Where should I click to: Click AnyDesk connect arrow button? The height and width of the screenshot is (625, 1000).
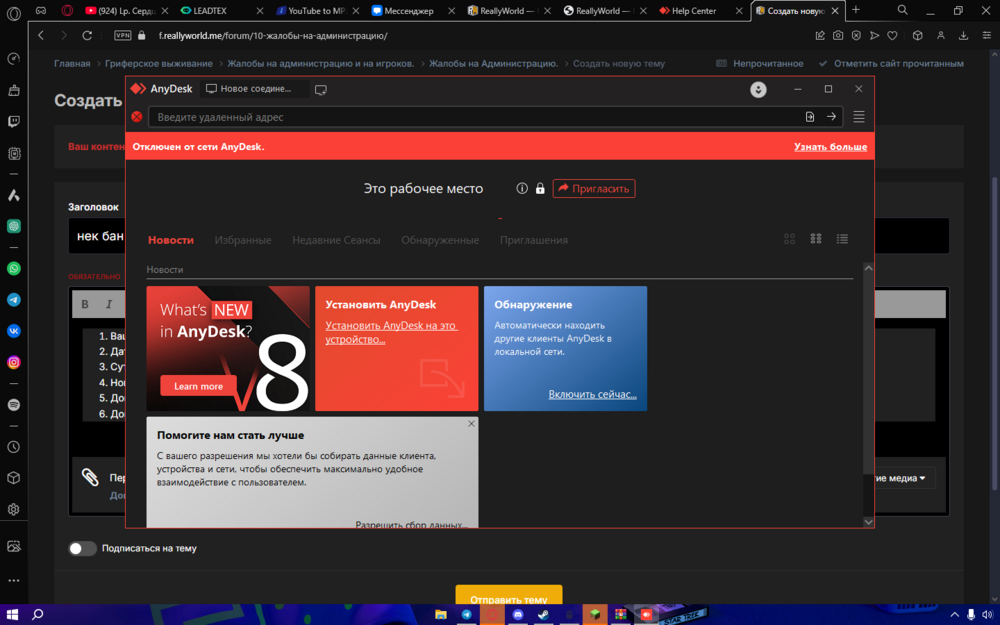pos(831,117)
